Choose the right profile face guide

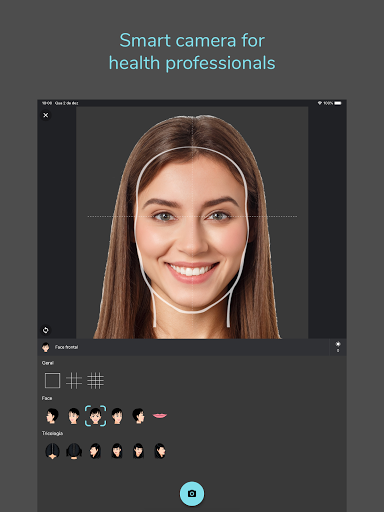click(138, 416)
